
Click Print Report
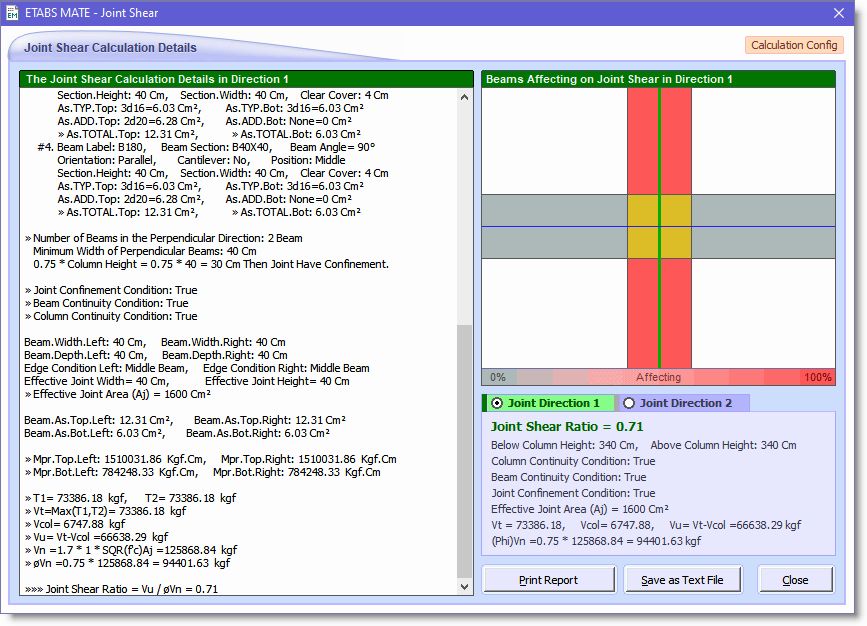pyautogui.click(x=548, y=579)
